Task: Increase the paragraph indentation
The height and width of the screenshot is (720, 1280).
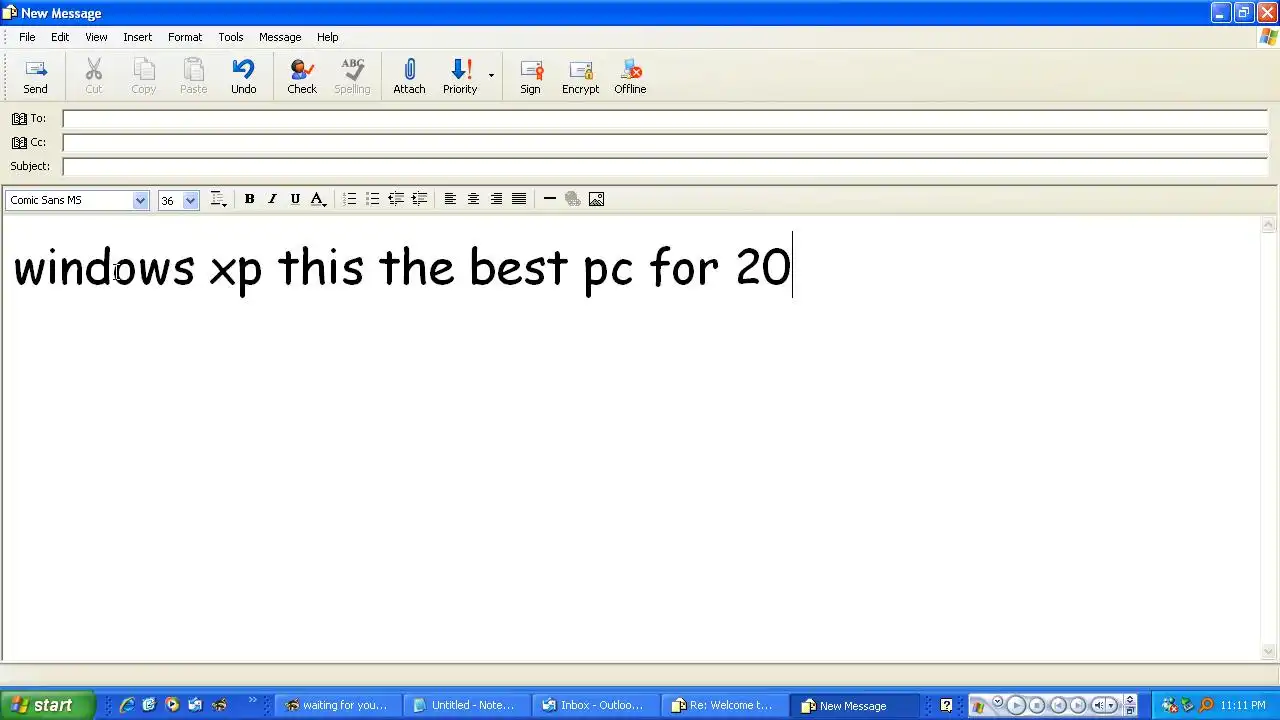Action: coord(419,199)
